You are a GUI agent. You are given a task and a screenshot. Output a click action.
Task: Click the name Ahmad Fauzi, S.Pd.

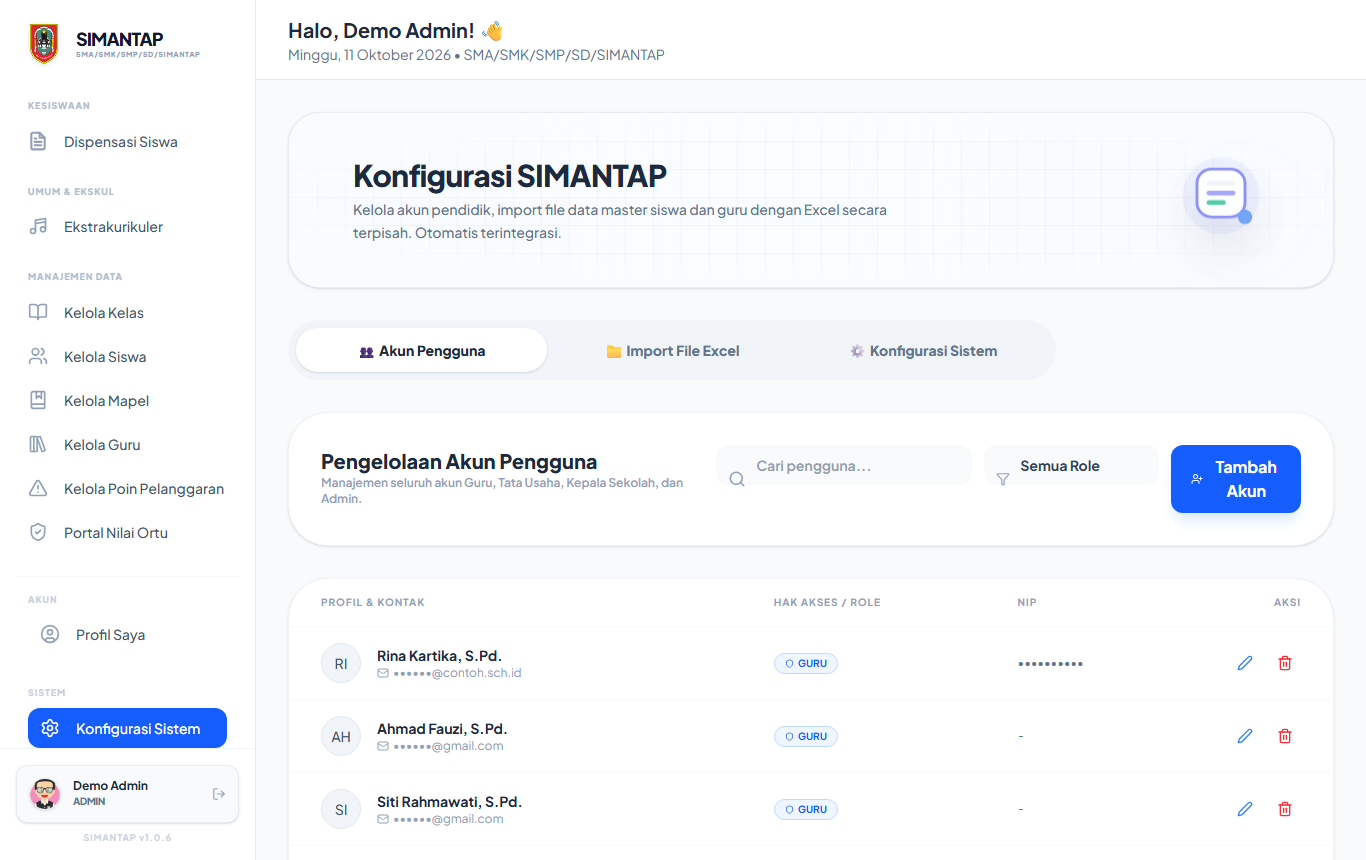[442, 729]
